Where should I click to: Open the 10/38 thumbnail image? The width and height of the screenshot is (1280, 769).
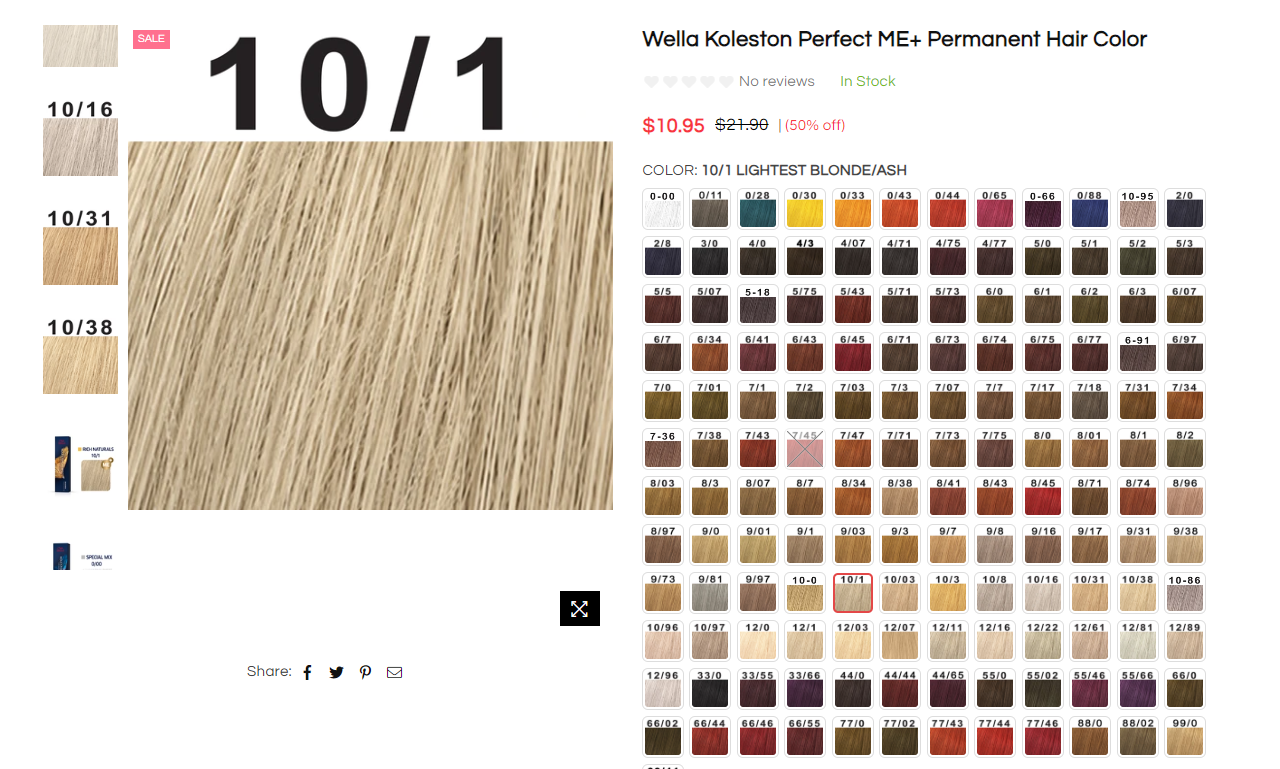tap(80, 356)
